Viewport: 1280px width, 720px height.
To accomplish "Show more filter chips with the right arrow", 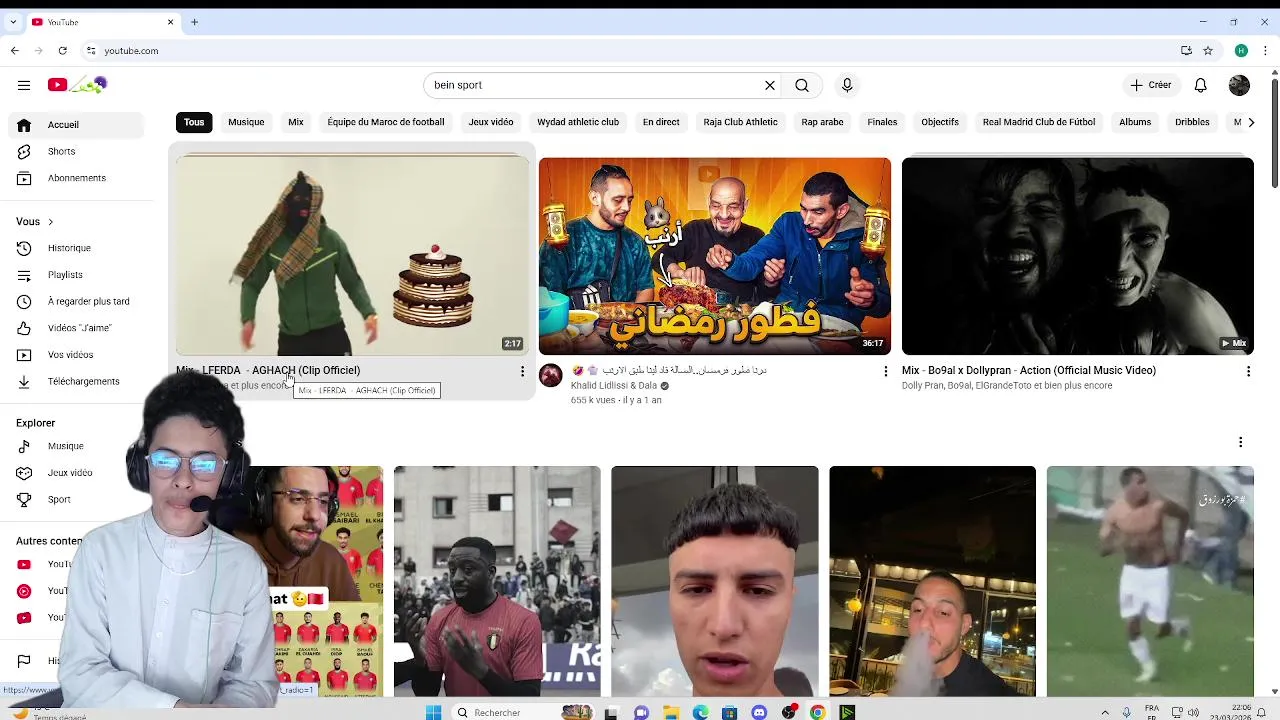I will pyautogui.click(x=1250, y=122).
